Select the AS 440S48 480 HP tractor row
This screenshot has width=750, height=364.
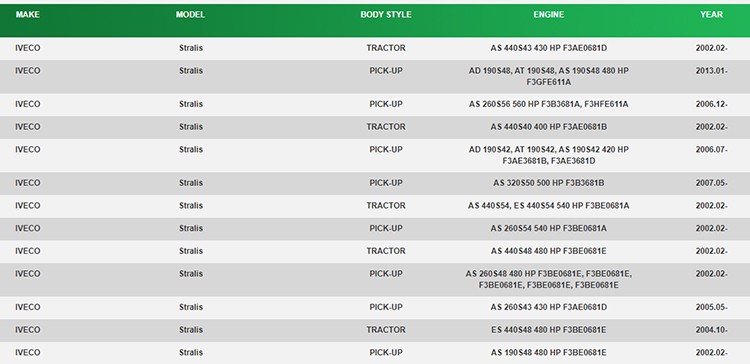pos(375,251)
